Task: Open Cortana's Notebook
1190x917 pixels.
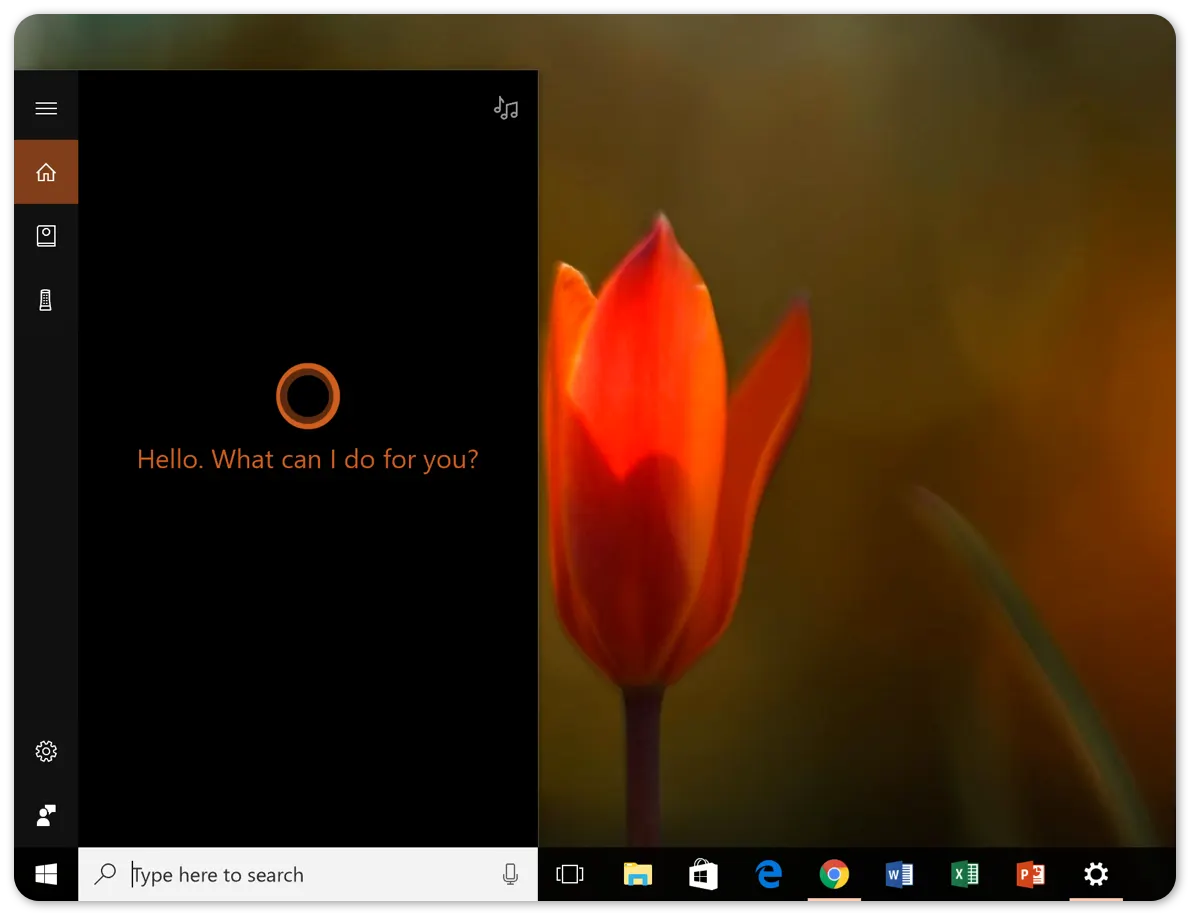Action: click(46, 235)
